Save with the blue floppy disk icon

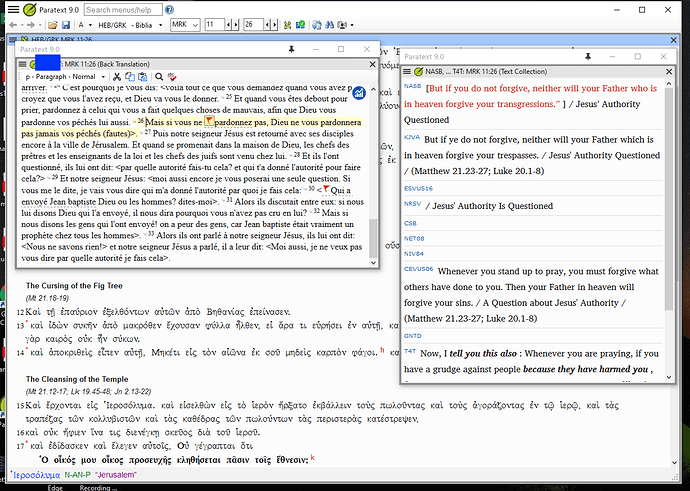click(66, 25)
